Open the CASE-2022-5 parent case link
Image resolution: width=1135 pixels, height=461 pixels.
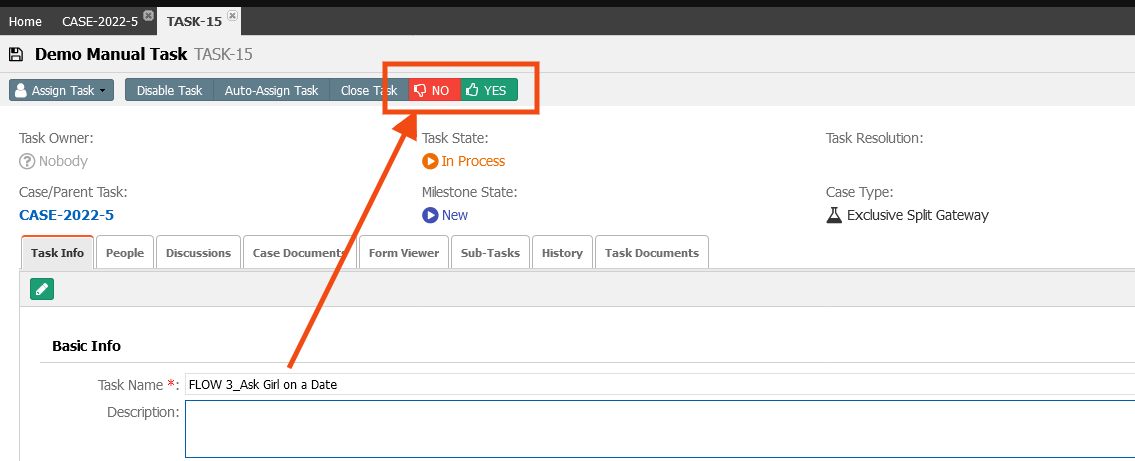click(67, 215)
